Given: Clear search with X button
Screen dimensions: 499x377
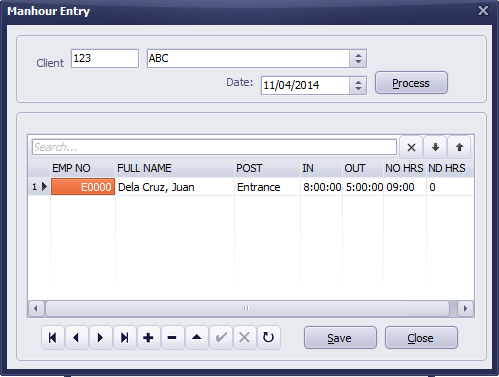Looking at the screenshot, I should point(411,147).
